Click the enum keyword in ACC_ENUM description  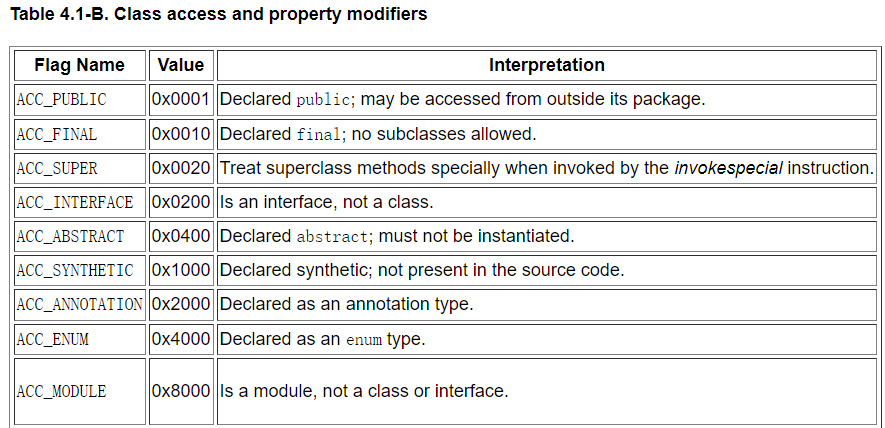coord(364,339)
